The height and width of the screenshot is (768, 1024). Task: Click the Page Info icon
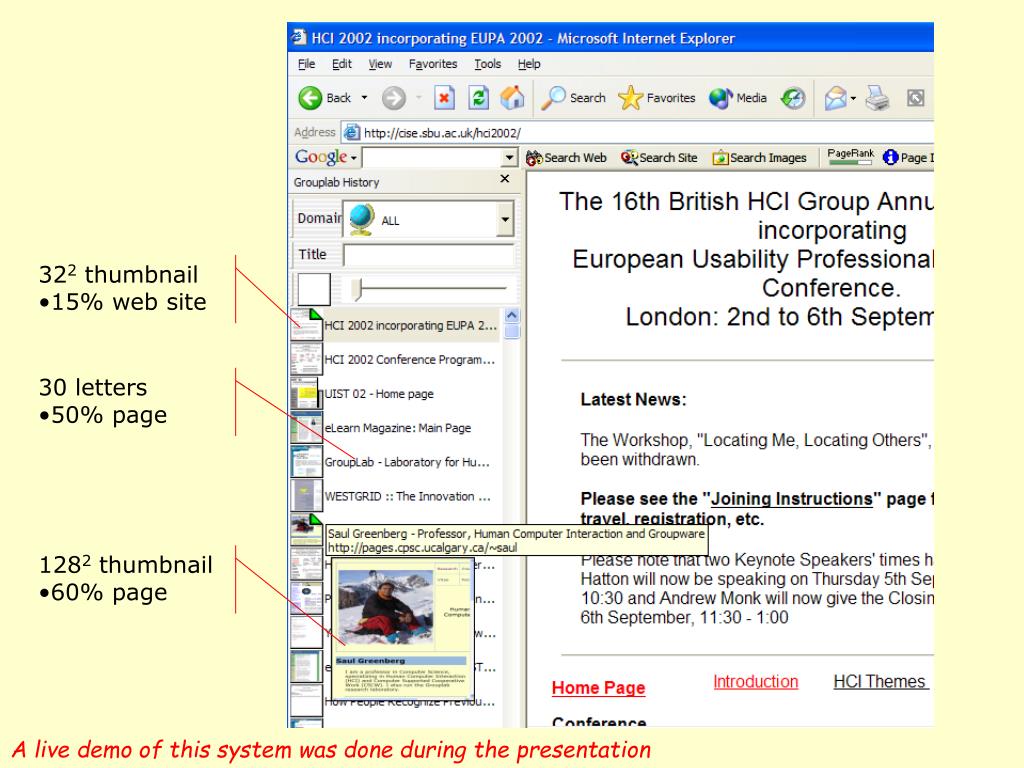[890, 157]
